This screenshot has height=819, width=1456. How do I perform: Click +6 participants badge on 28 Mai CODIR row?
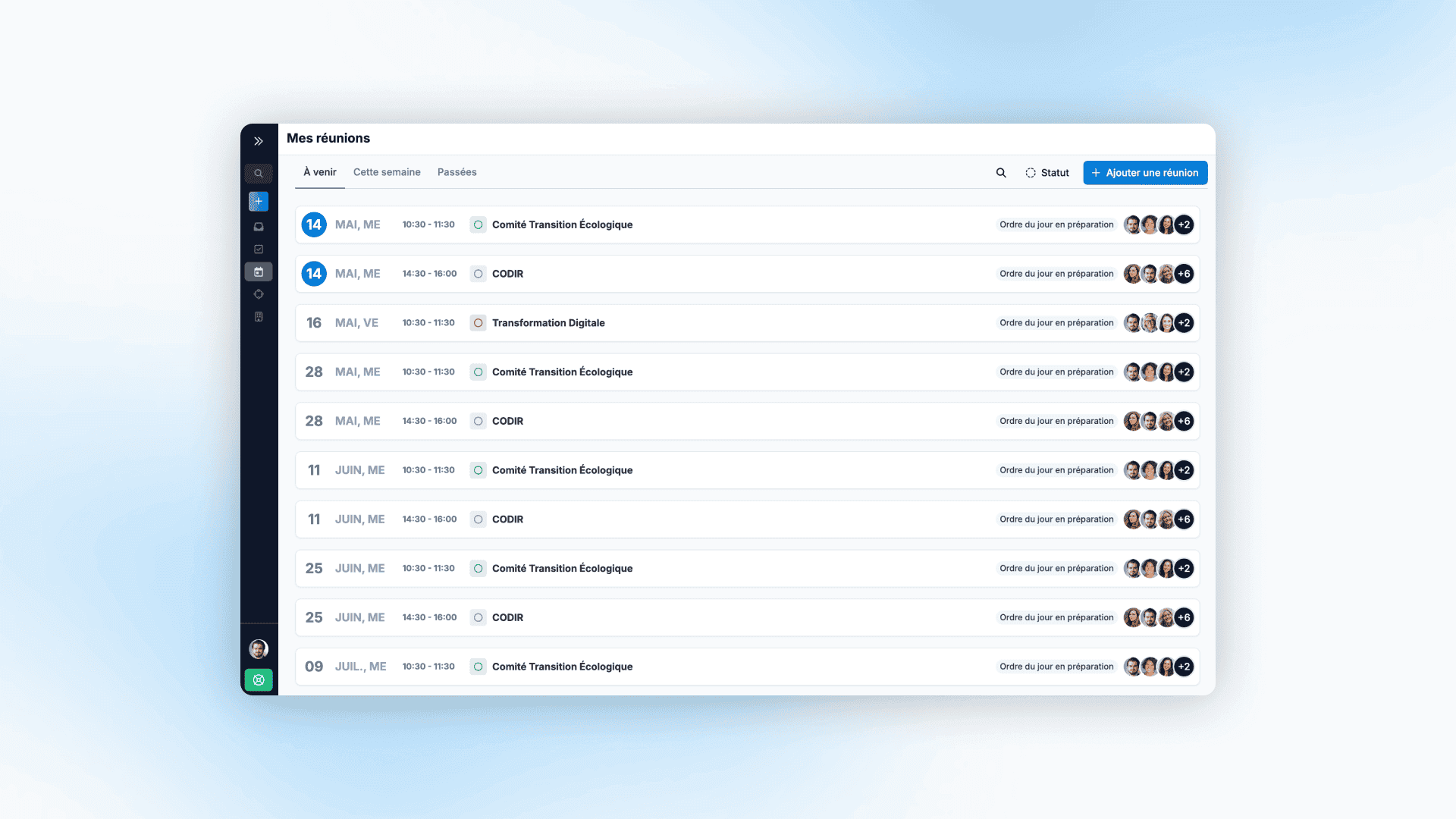(x=1184, y=421)
